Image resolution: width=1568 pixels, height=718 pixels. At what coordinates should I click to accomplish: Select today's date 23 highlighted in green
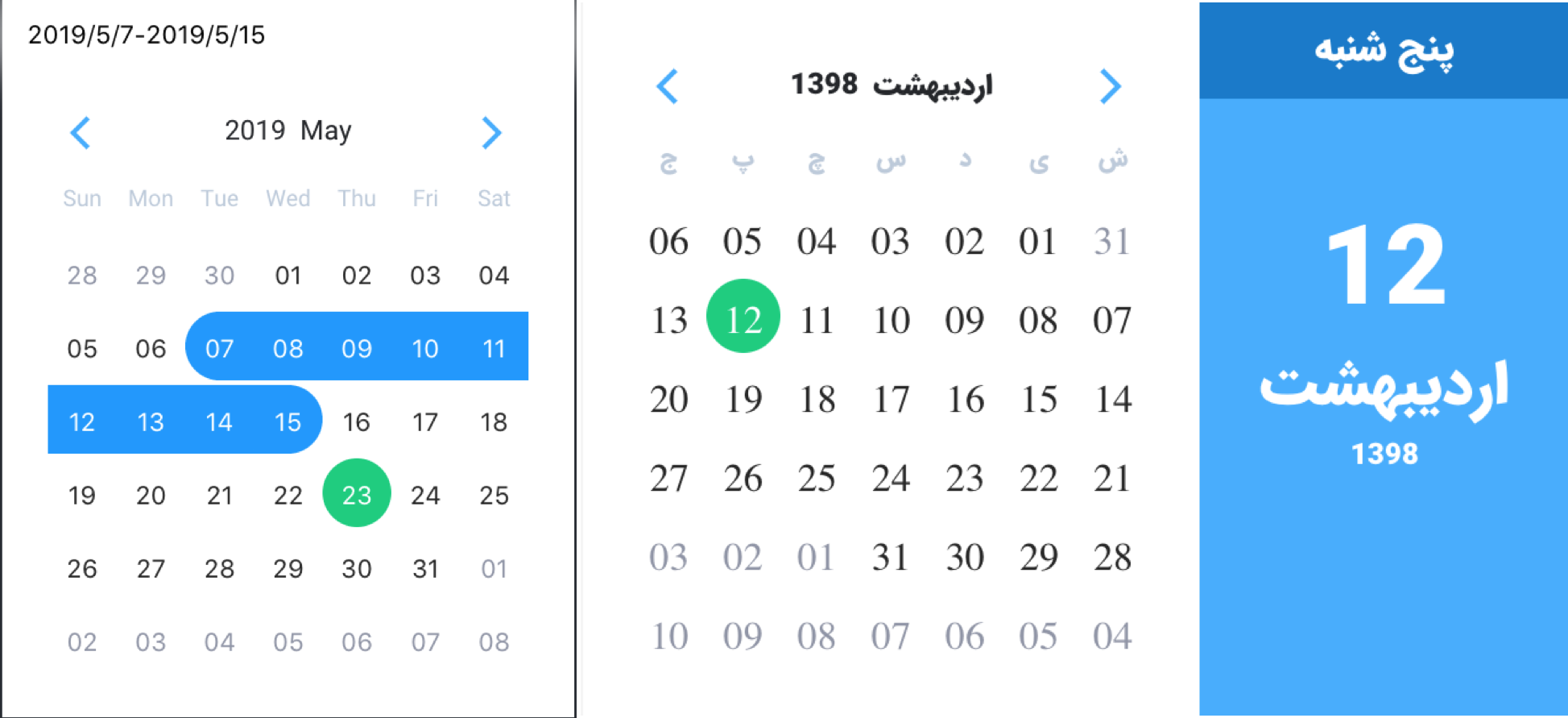pos(356,493)
